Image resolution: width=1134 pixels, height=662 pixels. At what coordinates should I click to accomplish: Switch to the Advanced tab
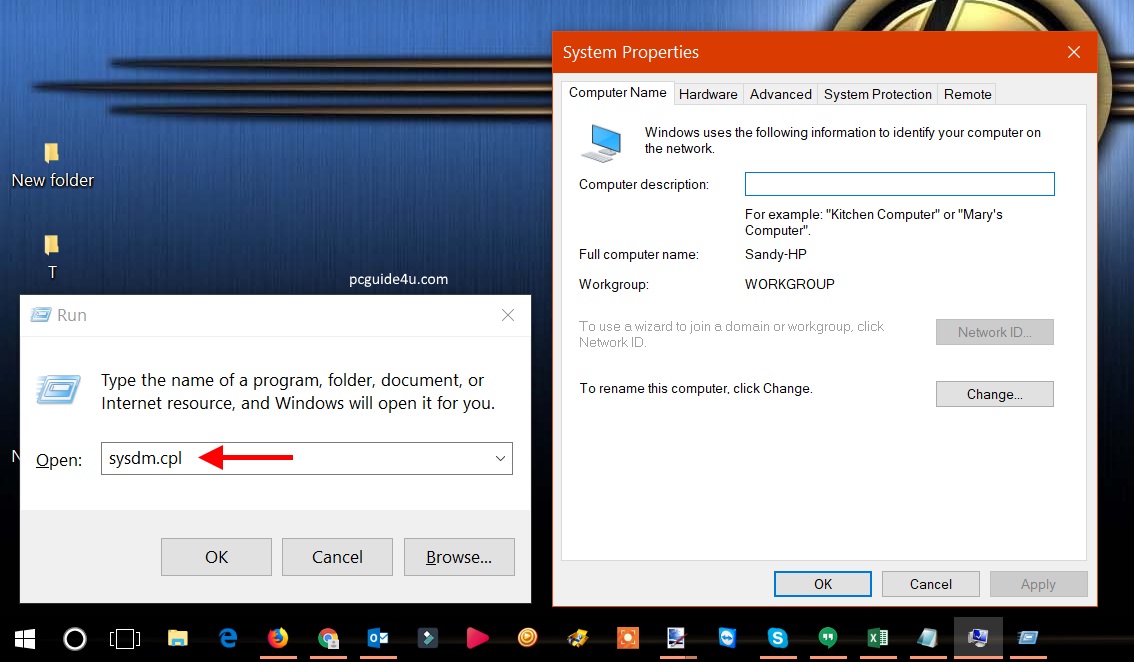(780, 94)
